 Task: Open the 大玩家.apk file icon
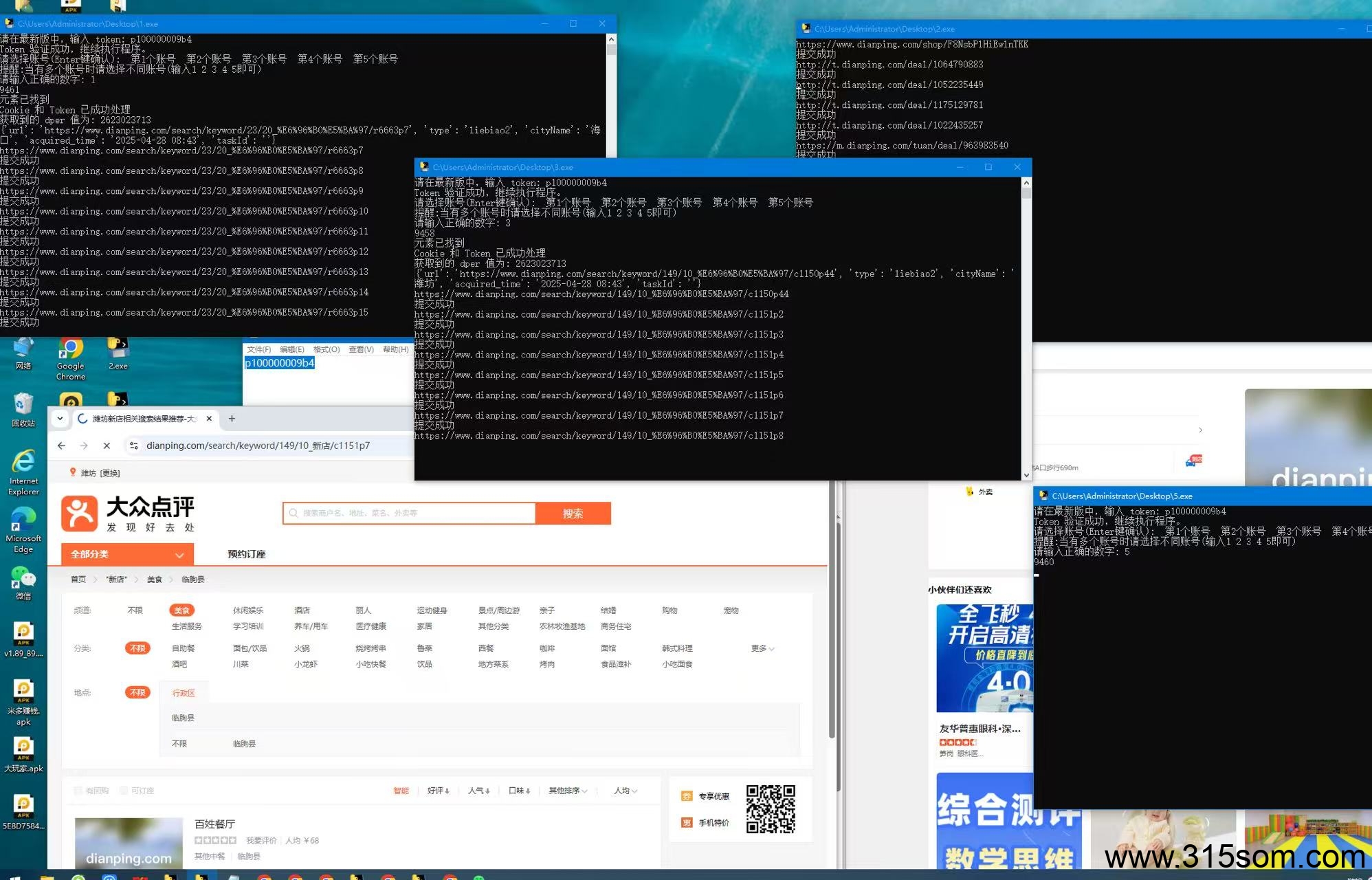click(x=23, y=755)
